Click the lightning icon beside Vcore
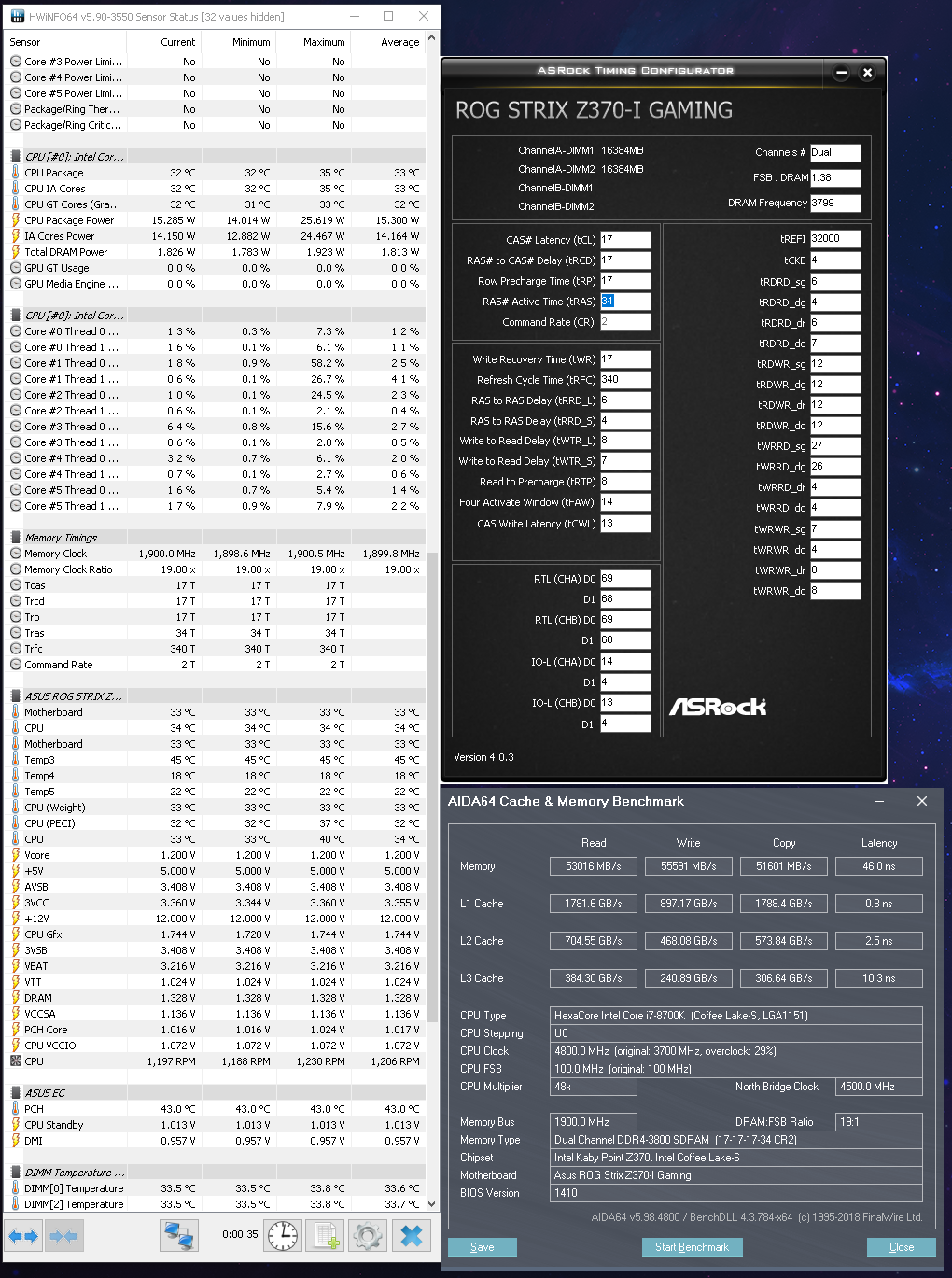The height and width of the screenshot is (1278, 952). (16, 855)
